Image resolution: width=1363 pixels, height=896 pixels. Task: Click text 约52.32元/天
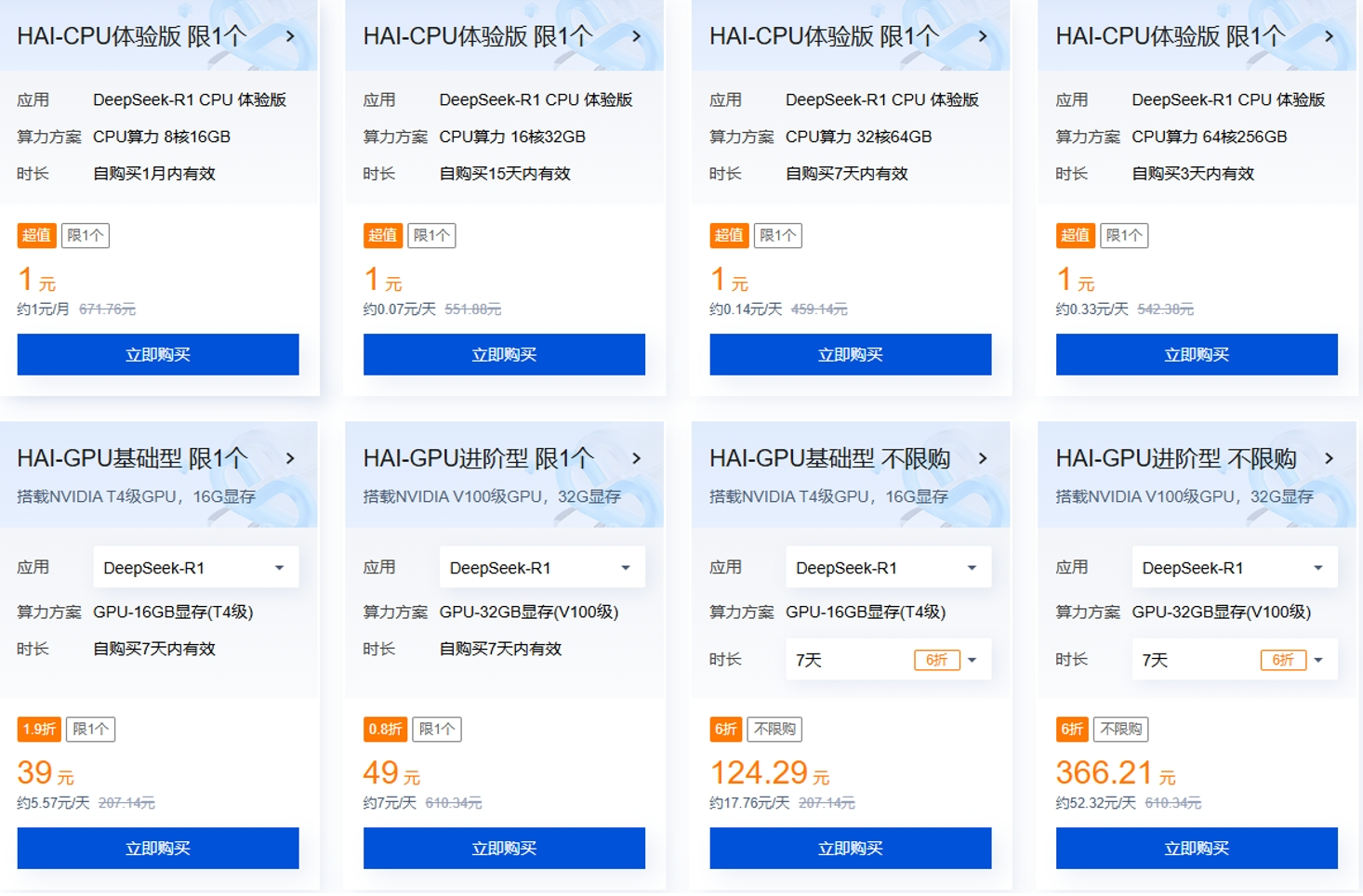click(1095, 802)
